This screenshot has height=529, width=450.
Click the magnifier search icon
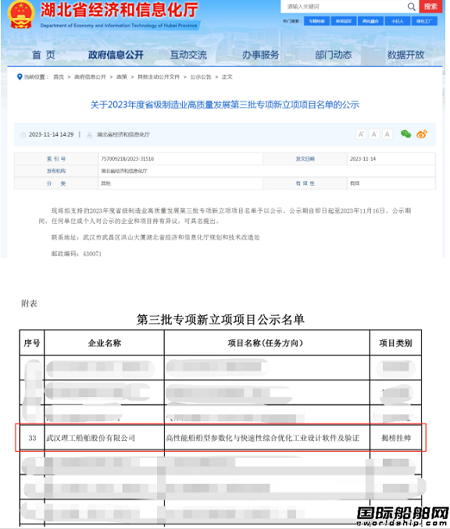411,7
